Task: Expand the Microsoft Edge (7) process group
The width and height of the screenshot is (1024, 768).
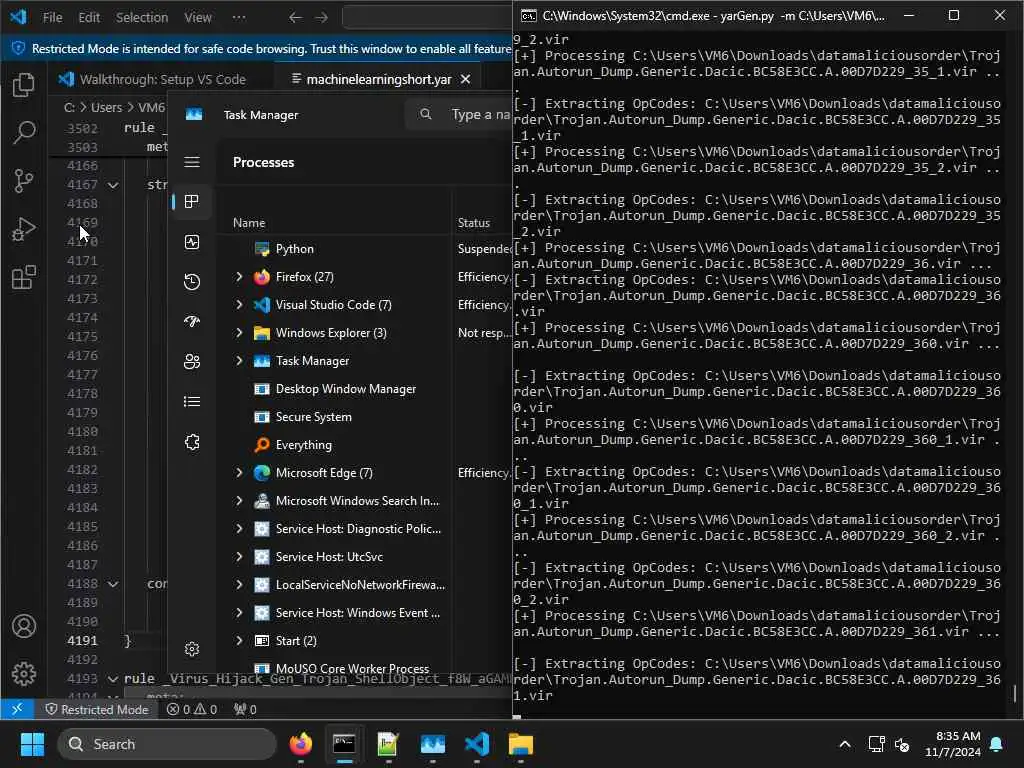Action: pos(239,473)
